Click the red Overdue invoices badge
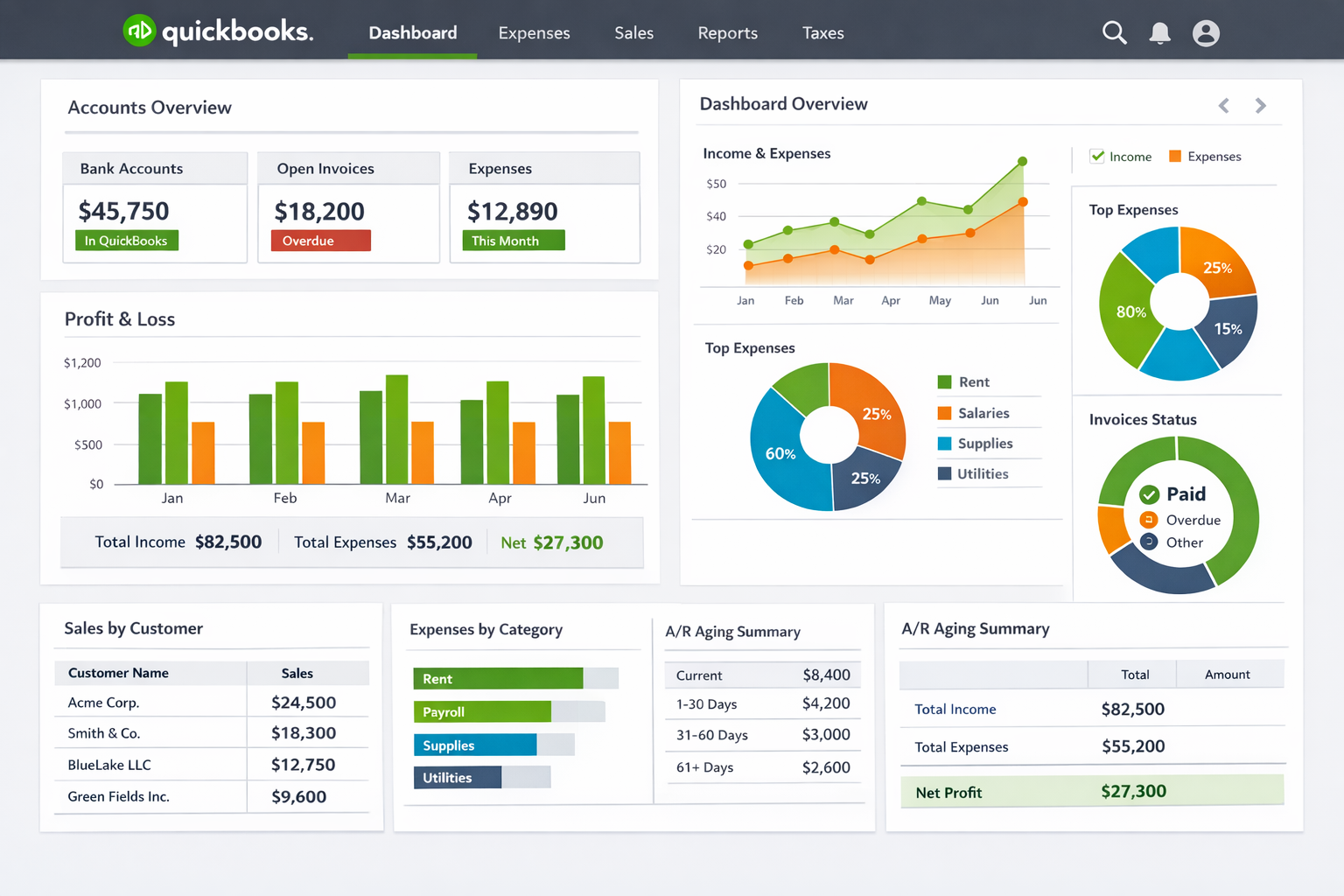 (320, 241)
